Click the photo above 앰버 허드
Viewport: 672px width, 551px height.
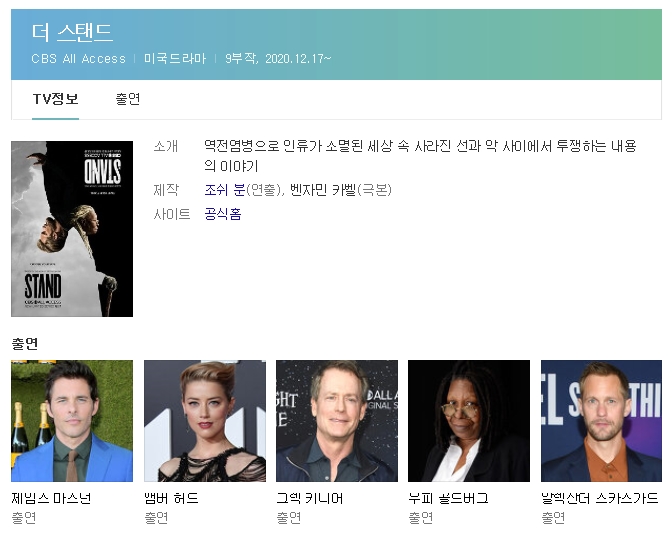point(204,421)
